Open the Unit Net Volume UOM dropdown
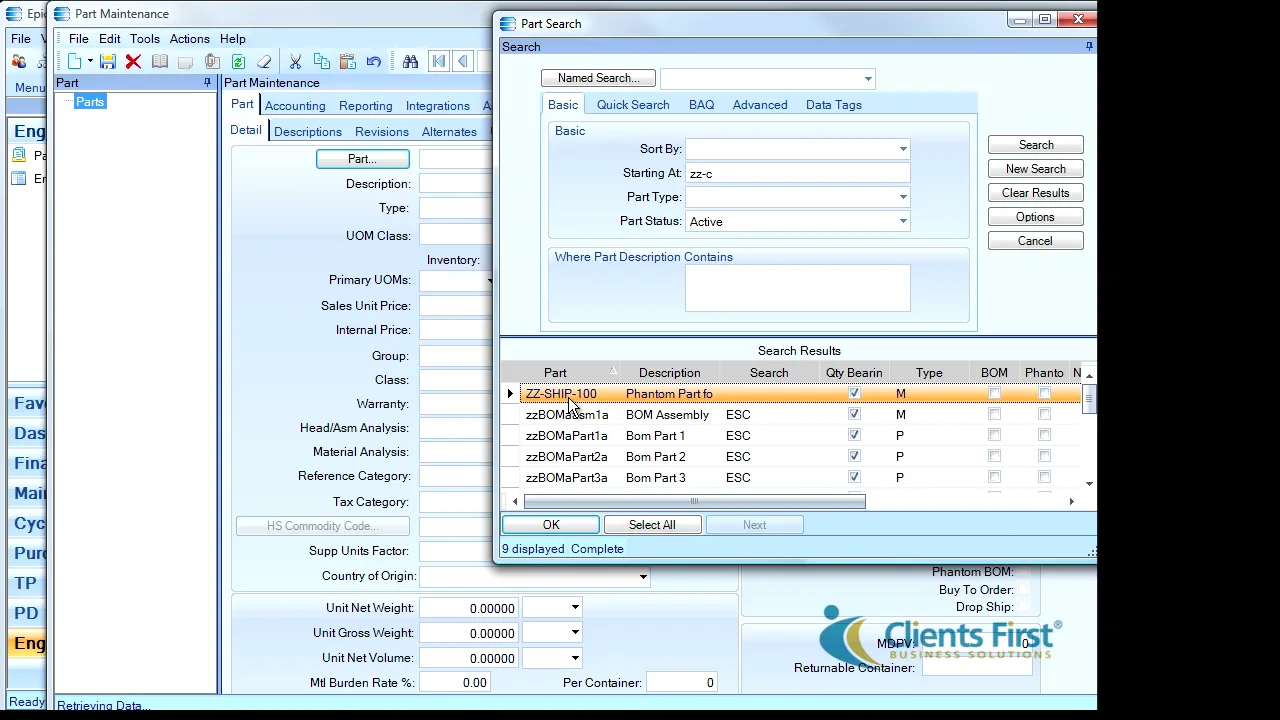Screen dimensions: 1280x720 coord(575,658)
